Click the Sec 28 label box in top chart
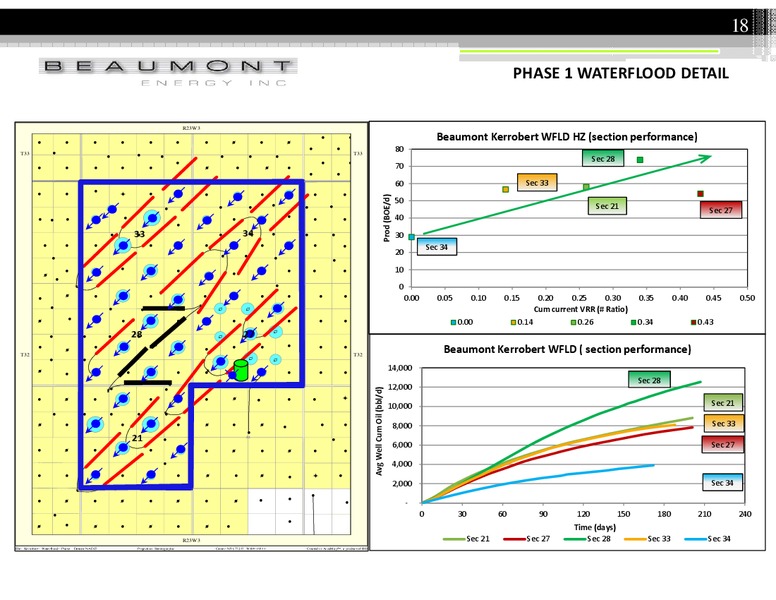The width and height of the screenshot is (776, 600). [603, 158]
